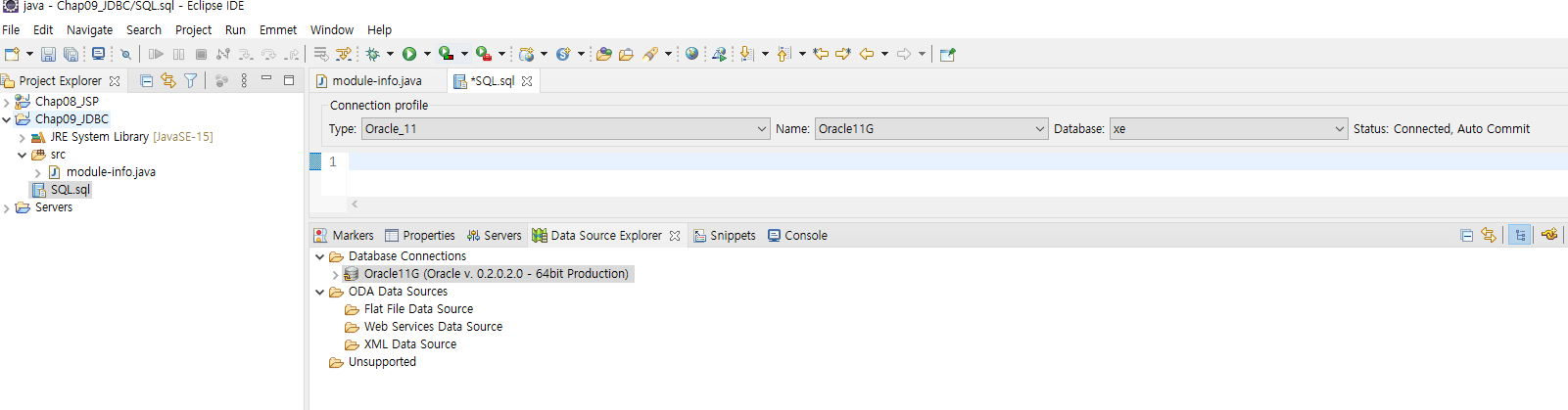Open the Debug dropdown arrow

tap(390, 54)
